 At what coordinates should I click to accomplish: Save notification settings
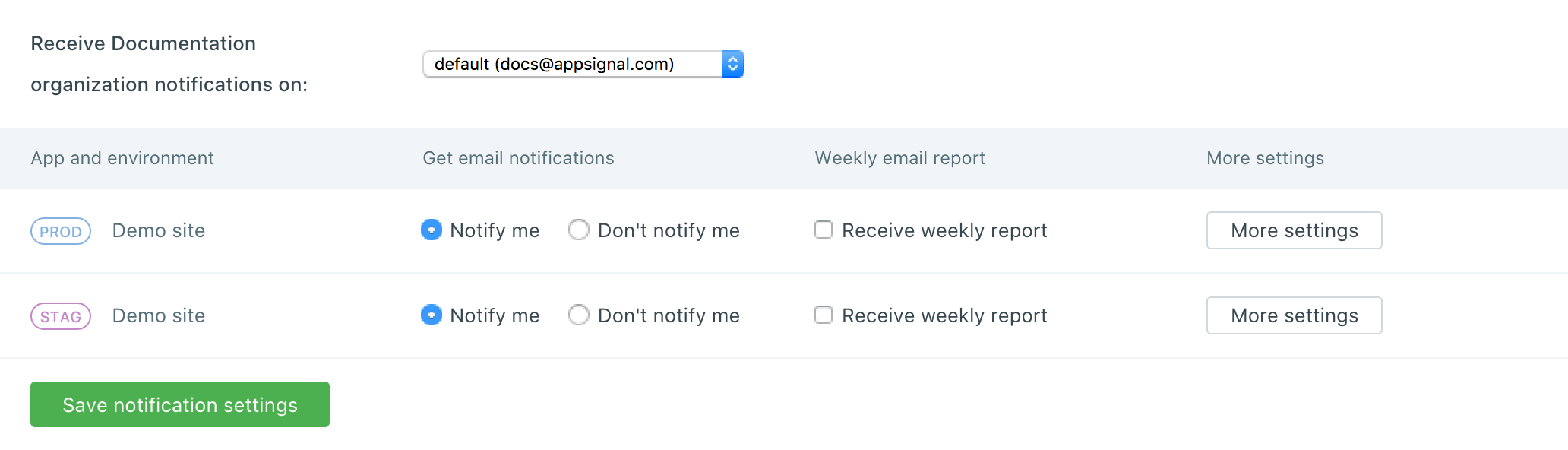pyautogui.click(x=180, y=404)
